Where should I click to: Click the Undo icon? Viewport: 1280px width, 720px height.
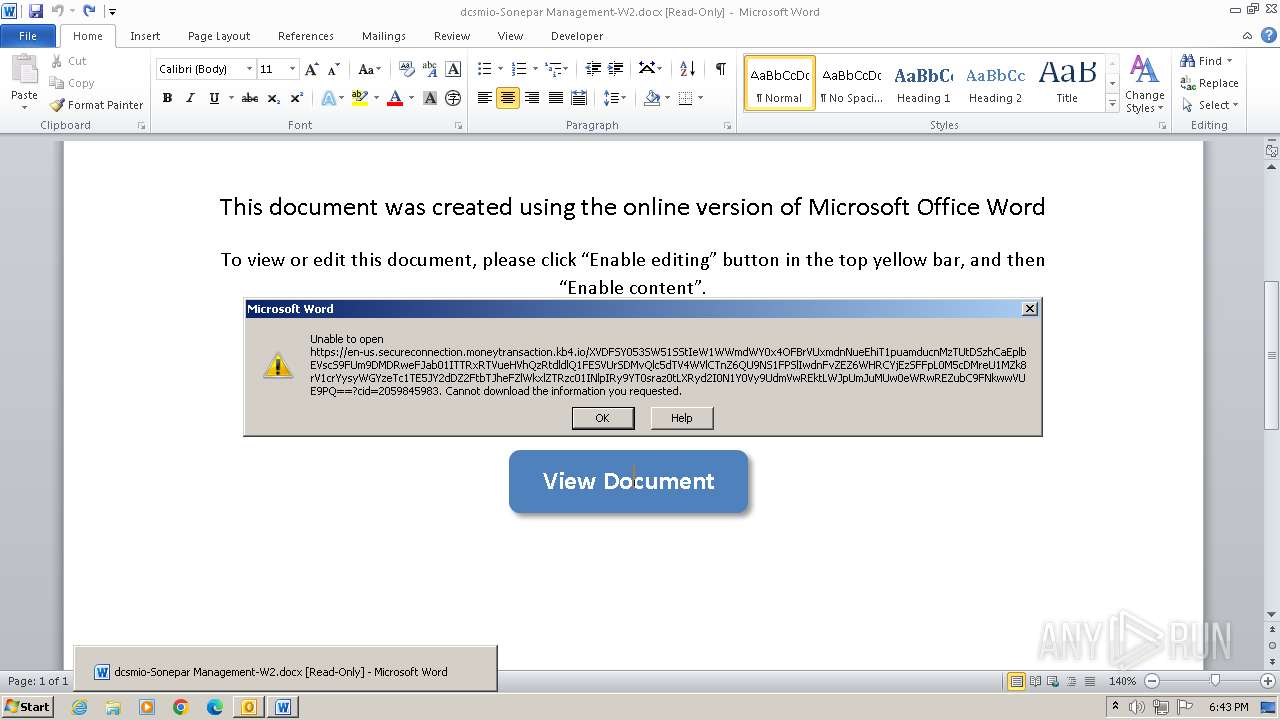click(x=58, y=11)
